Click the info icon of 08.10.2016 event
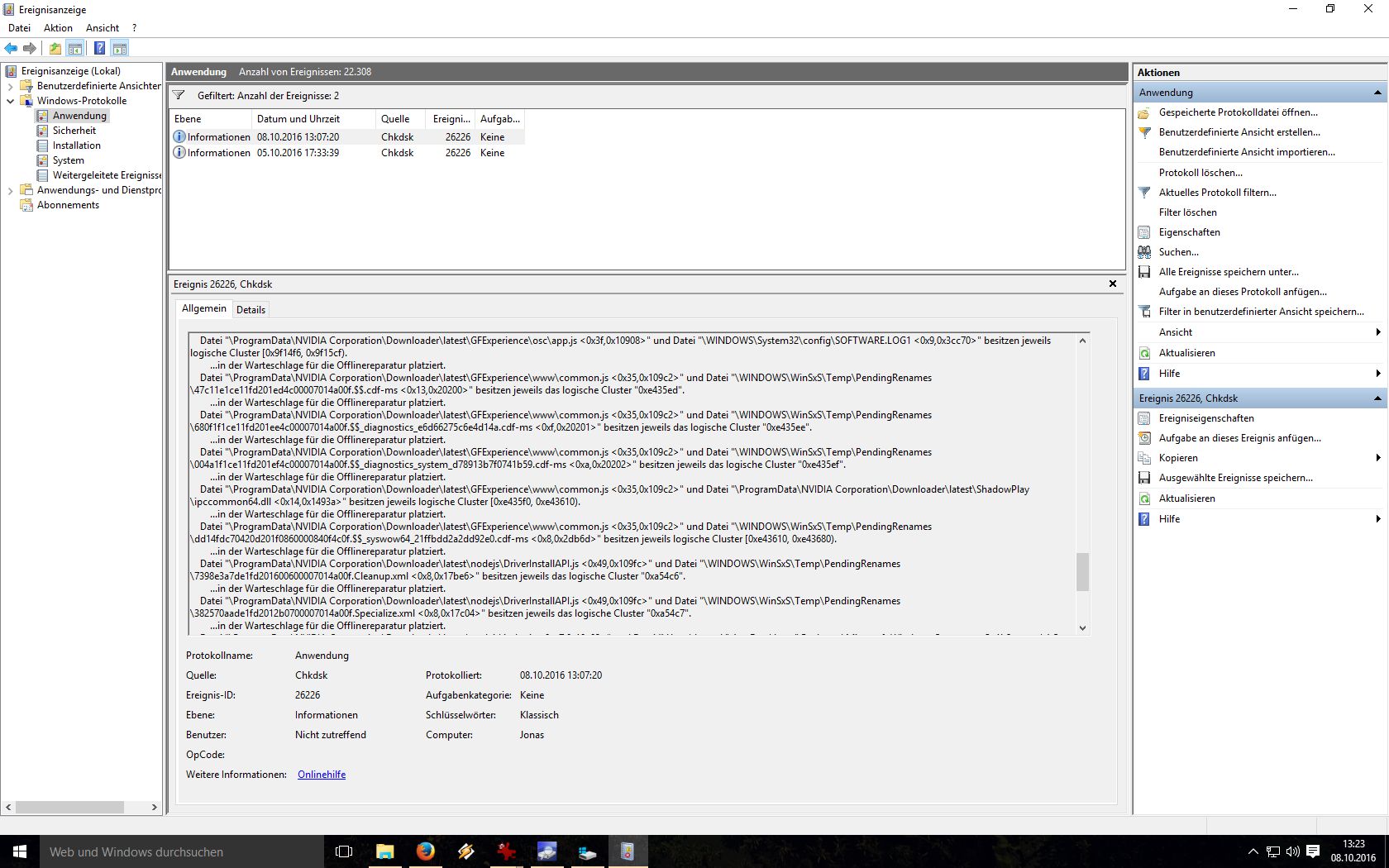The height and width of the screenshot is (868, 1389). point(179,137)
